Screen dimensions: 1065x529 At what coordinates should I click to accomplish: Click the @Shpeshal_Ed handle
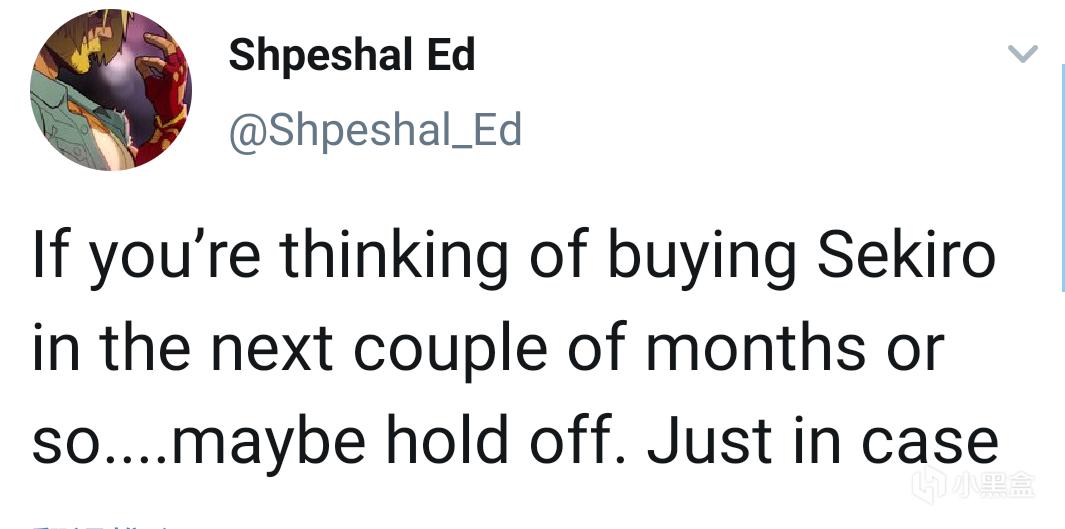tap(375, 131)
